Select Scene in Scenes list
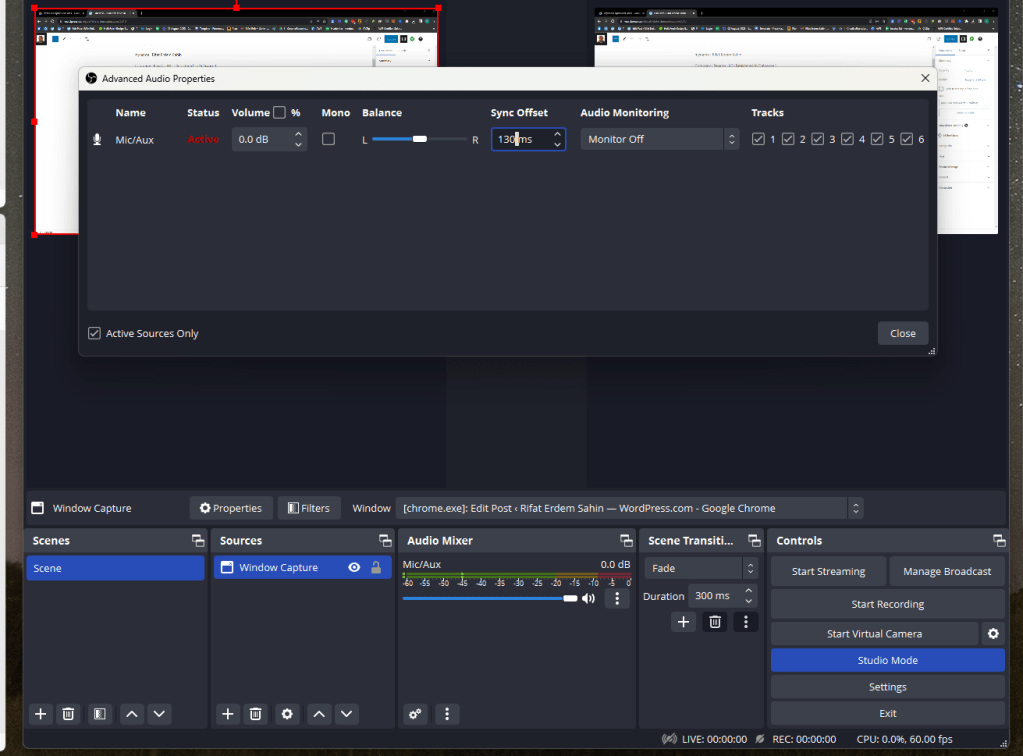Viewport: 1023px width, 756px height. tap(115, 568)
